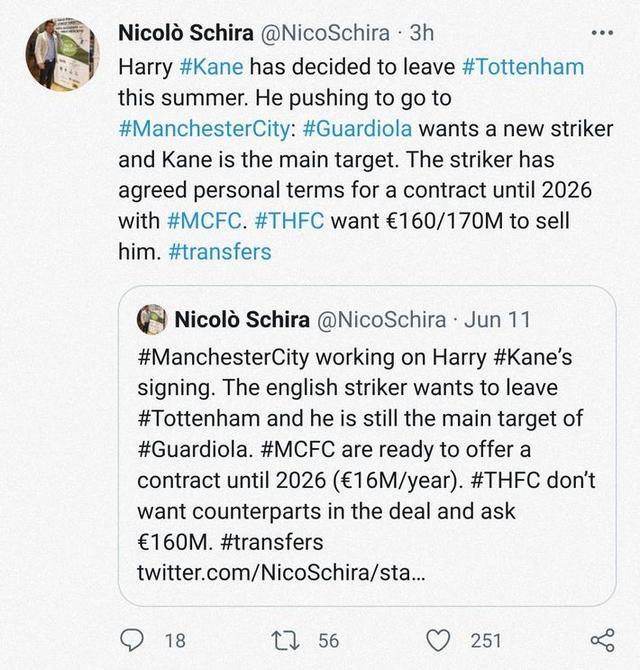
Task: Click the share icon below the tweet
Action: click(602, 640)
